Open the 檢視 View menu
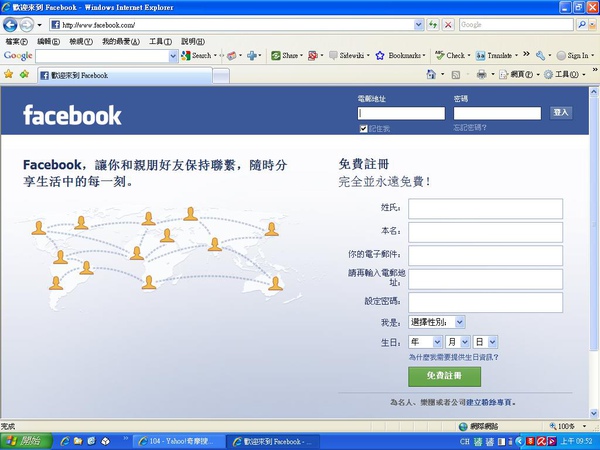Image resolution: width=600 pixels, height=450 pixels. pos(81,41)
